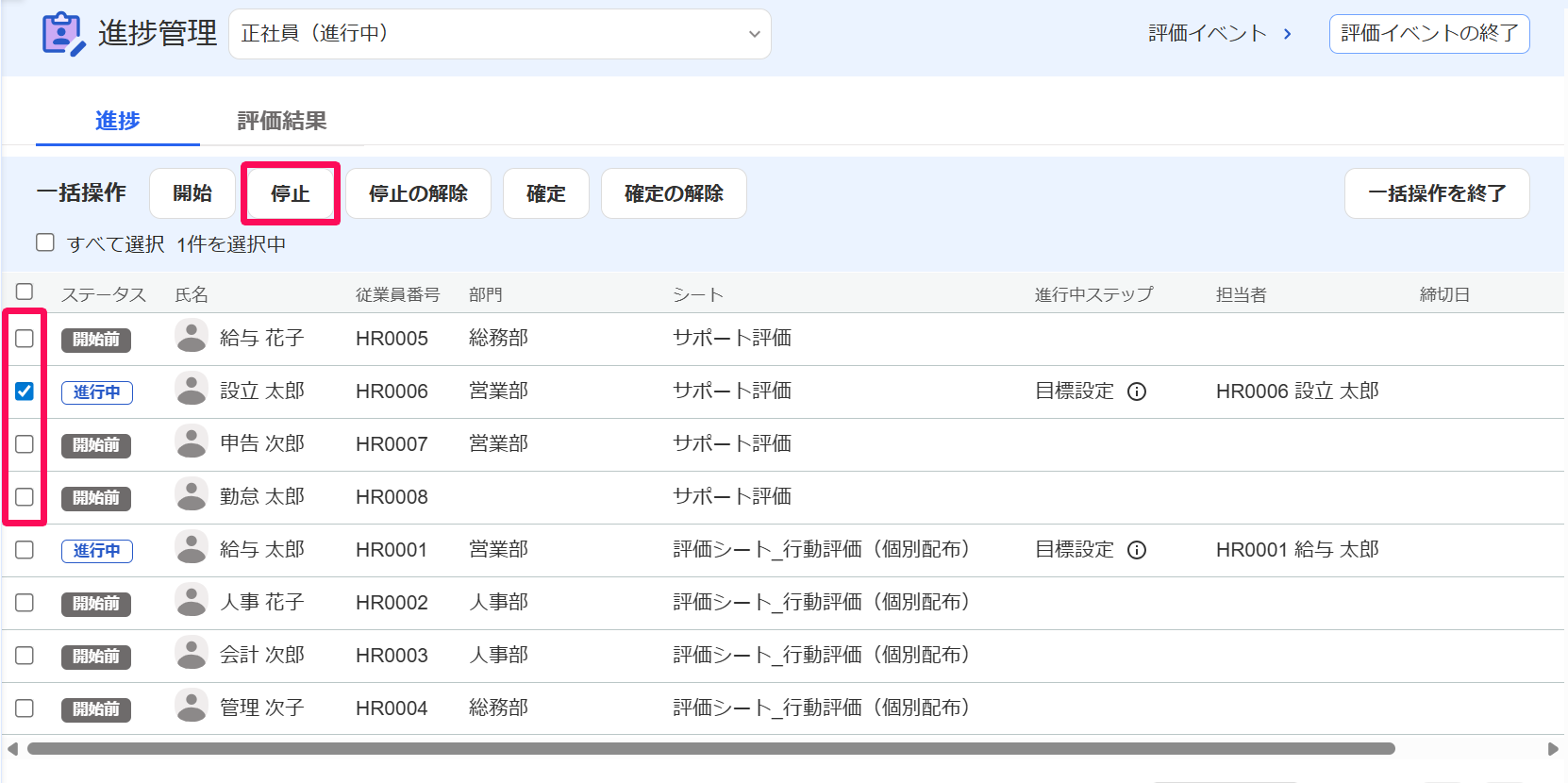Check the box for 人事 花子 HR0002
Screen dimensions: 1568x783
click(25, 602)
